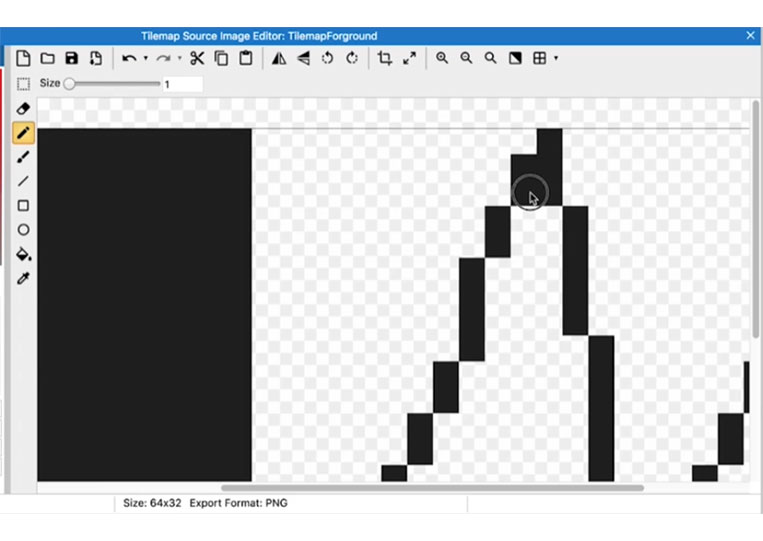Flip the image vertically
This screenshot has width=763, height=541.
coord(304,58)
